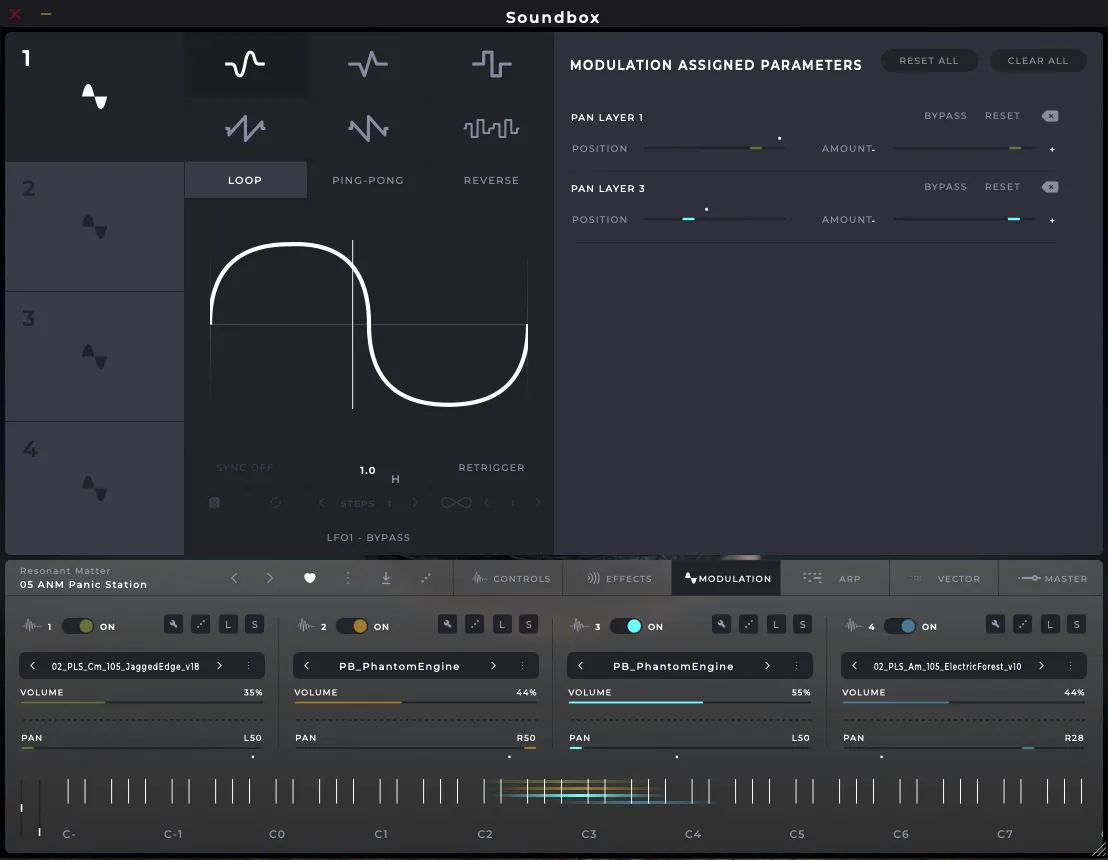This screenshot has width=1108, height=860.
Task: Select the sine wave LFO shape
Action: click(245, 65)
